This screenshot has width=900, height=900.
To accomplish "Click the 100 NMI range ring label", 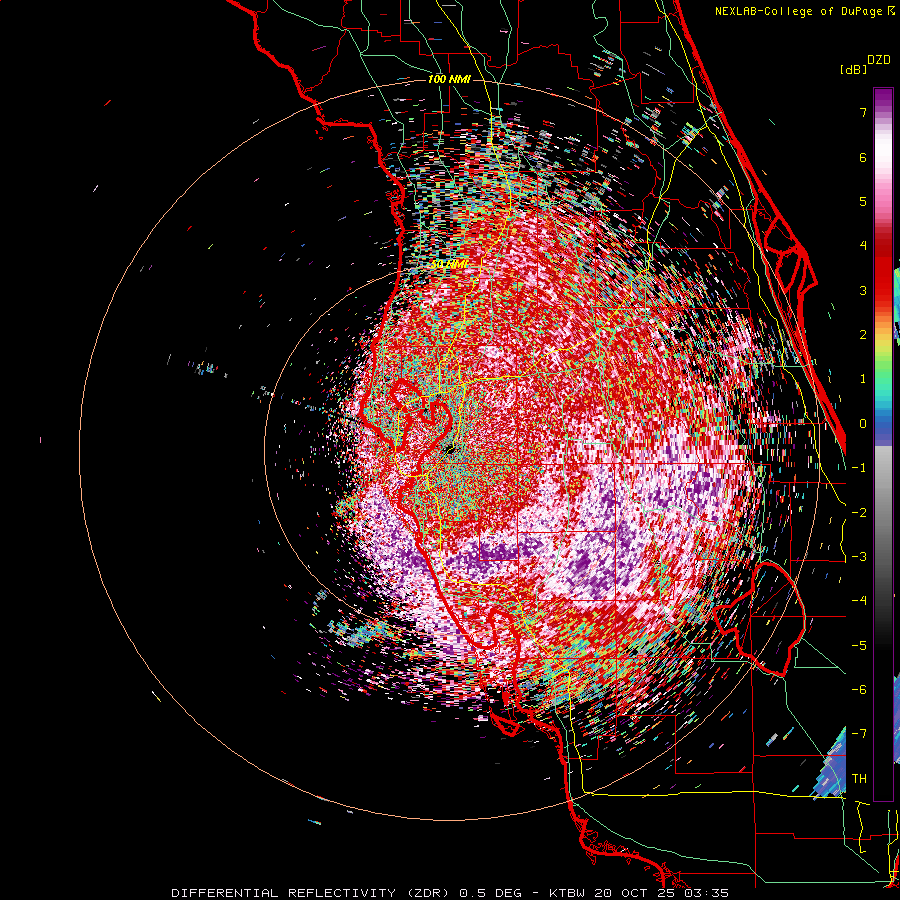I will pyautogui.click(x=449, y=79).
